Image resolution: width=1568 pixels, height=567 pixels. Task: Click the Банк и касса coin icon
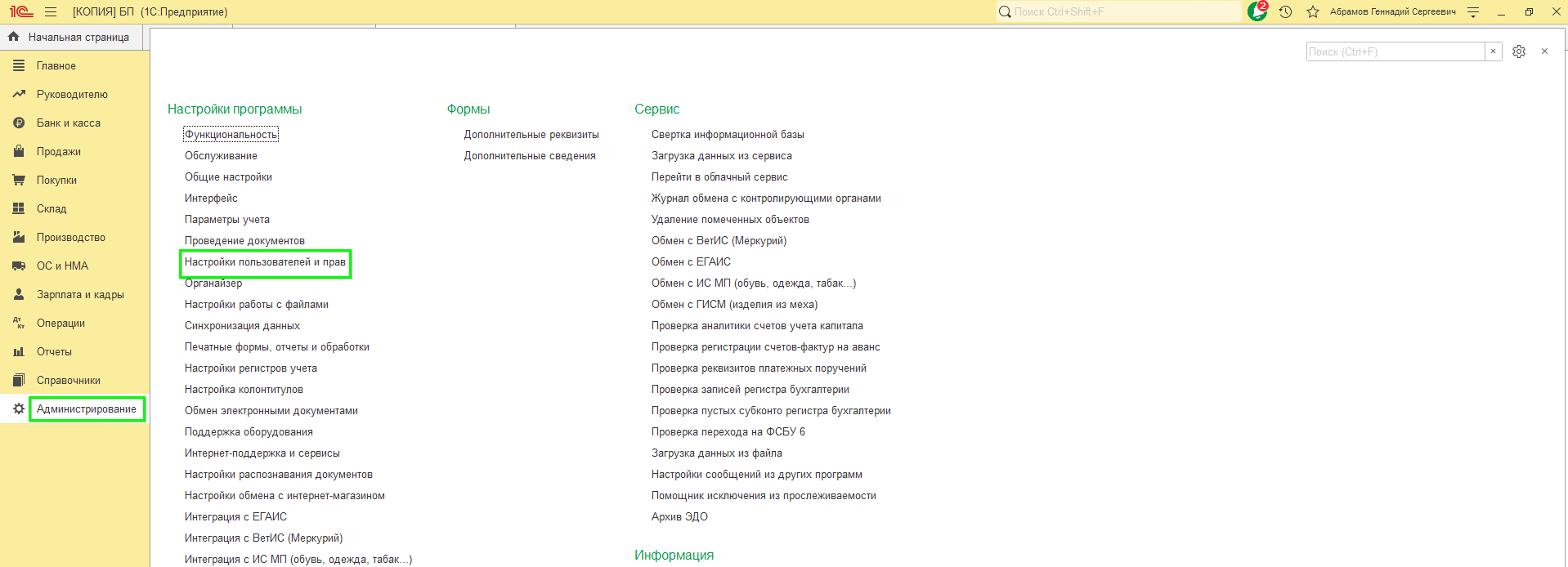pyautogui.click(x=19, y=123)
